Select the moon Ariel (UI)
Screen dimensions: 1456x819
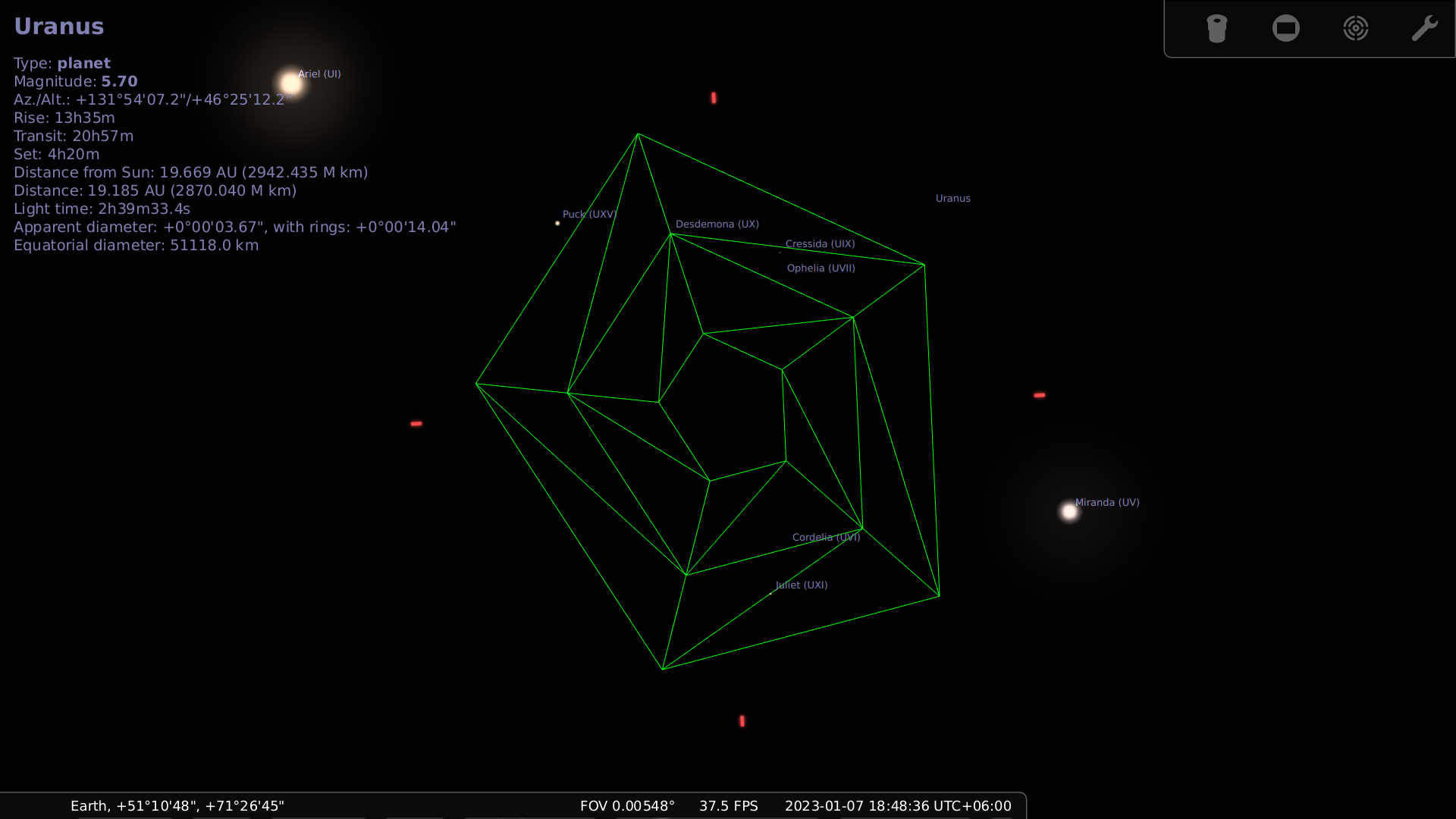[x=292, y=82]
